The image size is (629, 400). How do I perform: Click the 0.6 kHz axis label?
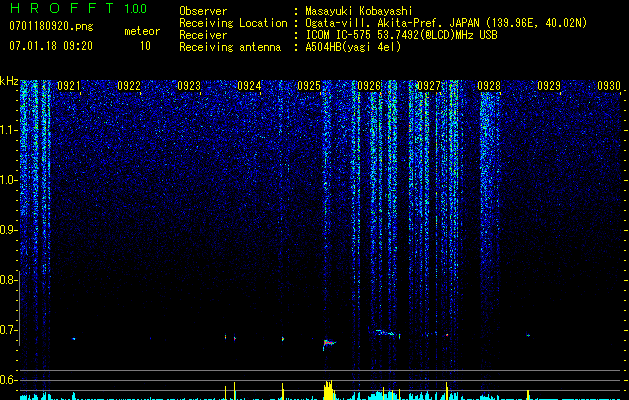(7, 380)
